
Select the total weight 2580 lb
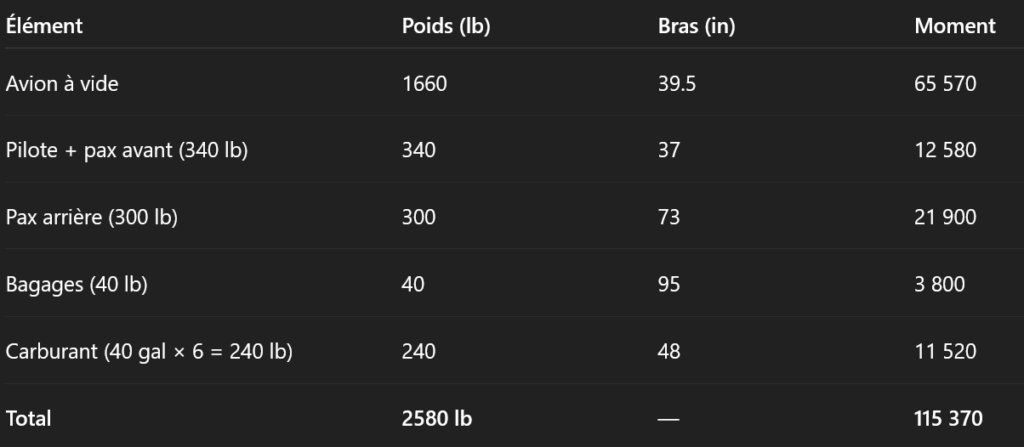point(437,418)
